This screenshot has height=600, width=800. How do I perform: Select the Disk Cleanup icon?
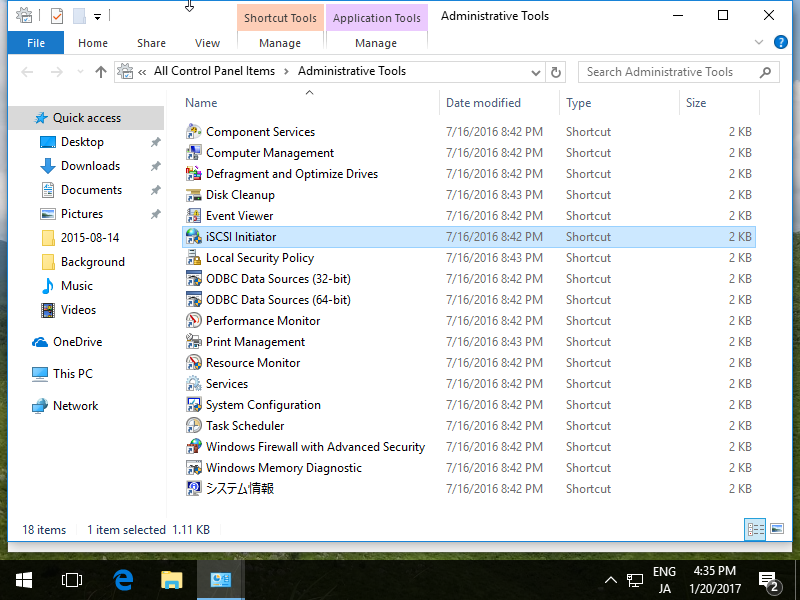point(193,195)
